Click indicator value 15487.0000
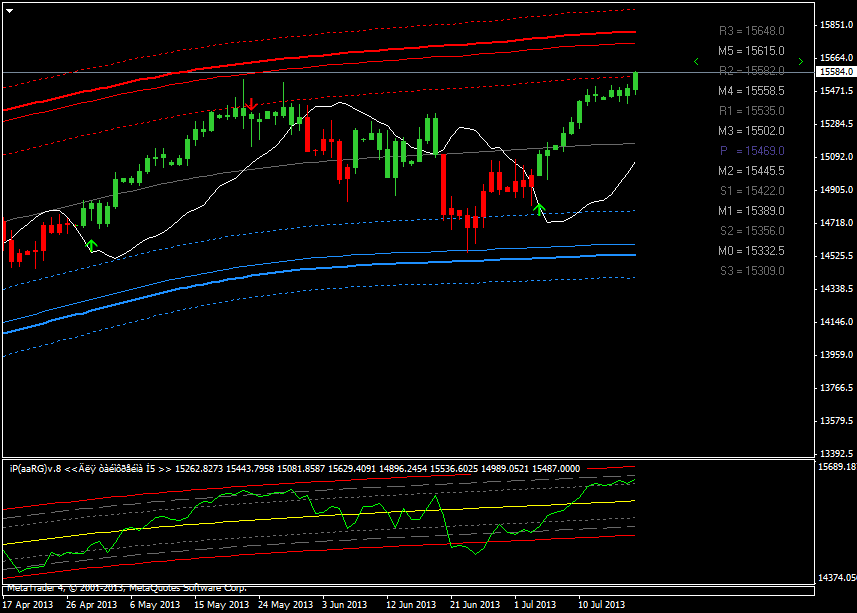The image size is (857, 613). click(x=556, y=469)
